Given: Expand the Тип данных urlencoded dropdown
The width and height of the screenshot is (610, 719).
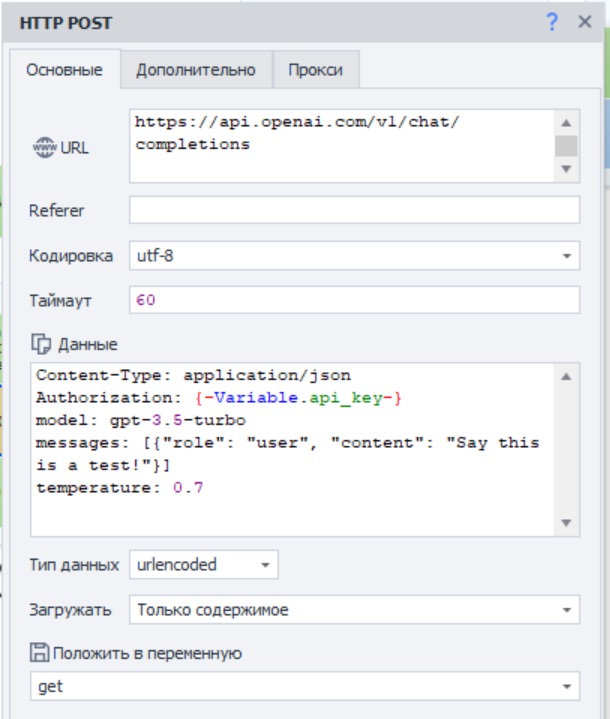Looking at the screenshot, I should tap(266, 565).
